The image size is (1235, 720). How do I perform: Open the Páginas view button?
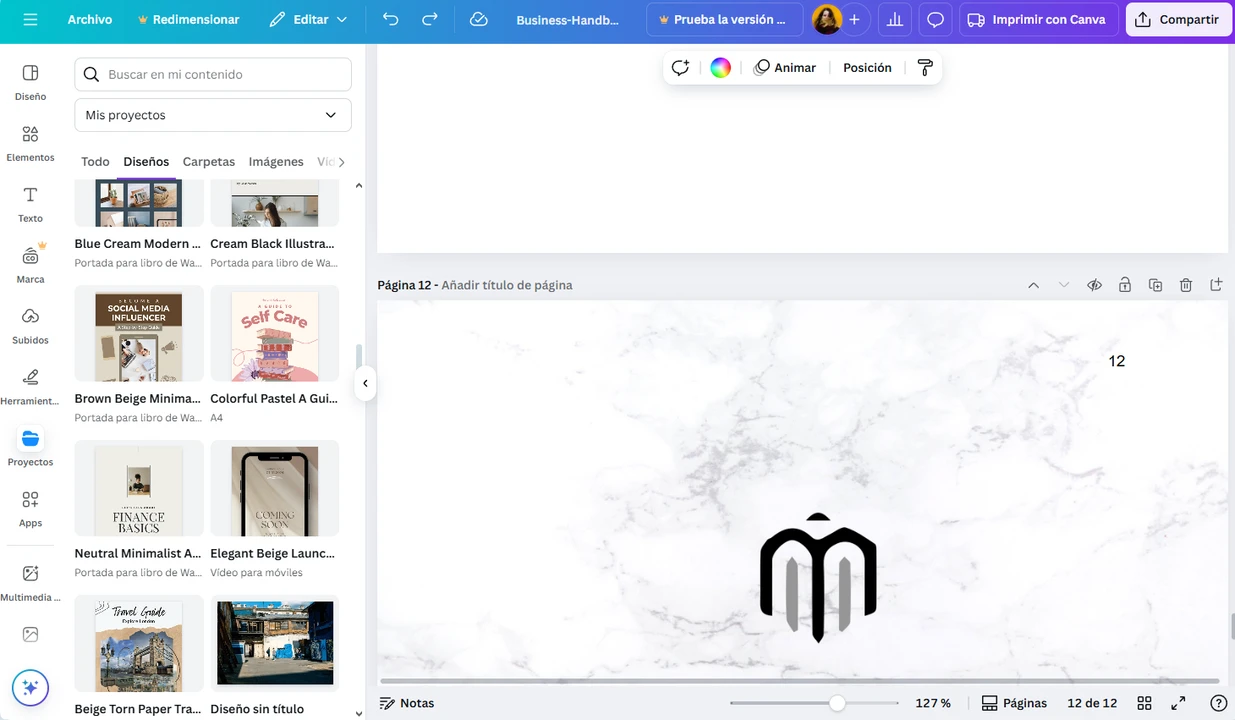point(1014,703)
